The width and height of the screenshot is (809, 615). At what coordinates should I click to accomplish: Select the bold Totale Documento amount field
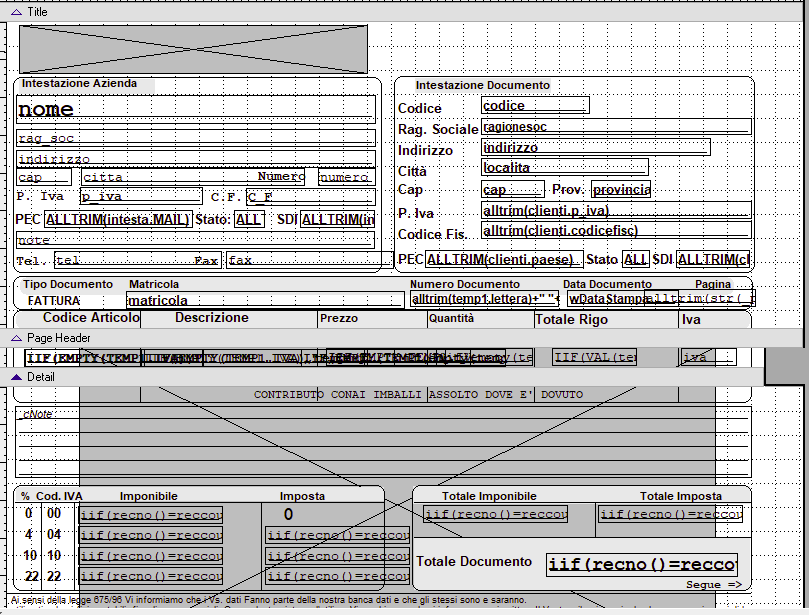tap(642, 564)
